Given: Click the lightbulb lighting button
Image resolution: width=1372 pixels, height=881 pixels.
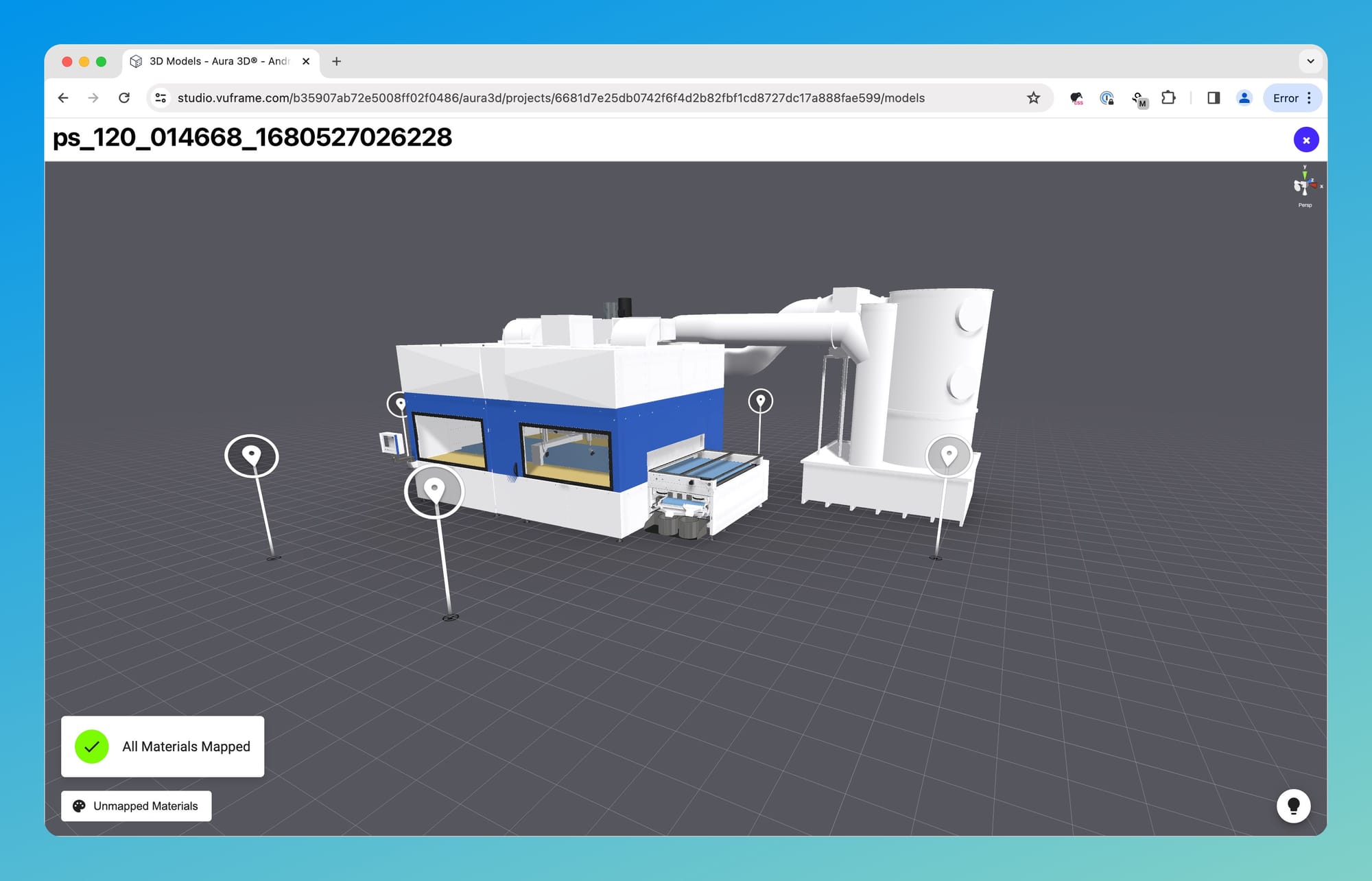Looking at the screenshot, I should click(x=1293, y=806).
